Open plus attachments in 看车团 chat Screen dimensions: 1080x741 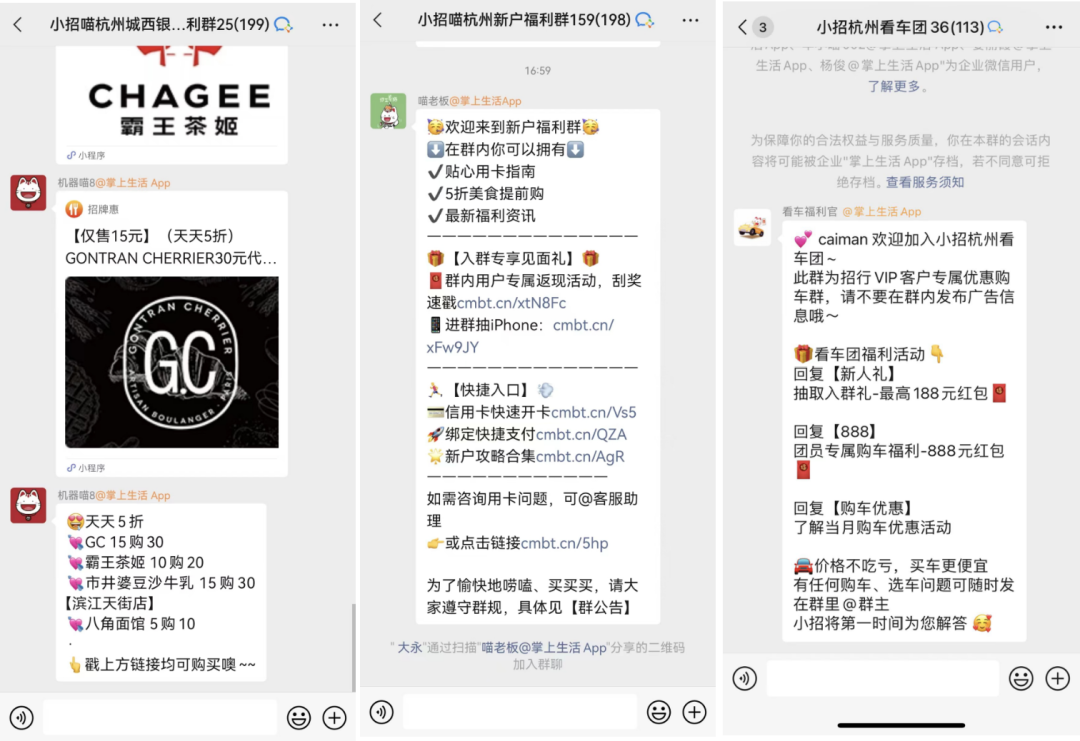tap(1057, 678)
